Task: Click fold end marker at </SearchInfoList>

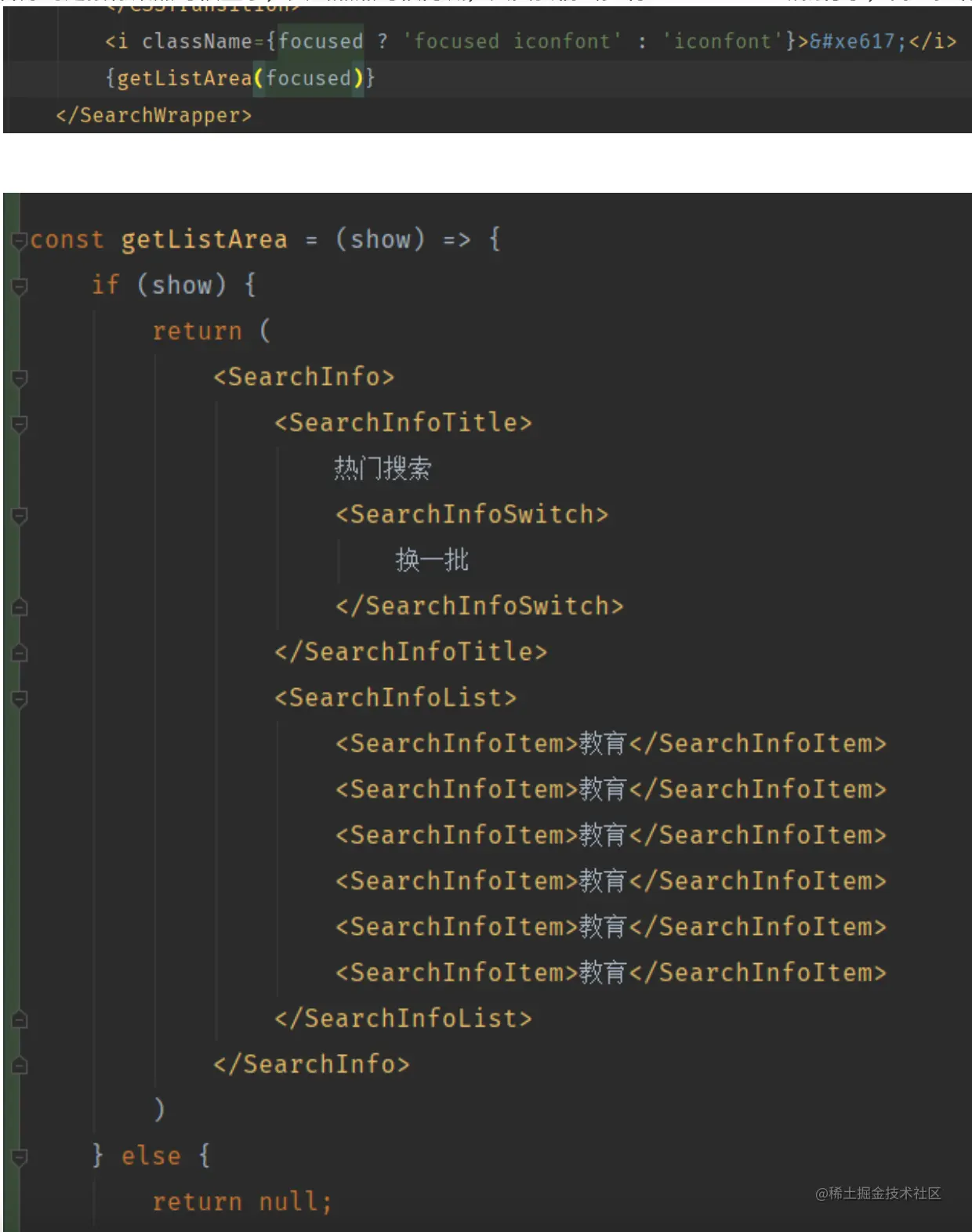Action: tap(20, 1020)
